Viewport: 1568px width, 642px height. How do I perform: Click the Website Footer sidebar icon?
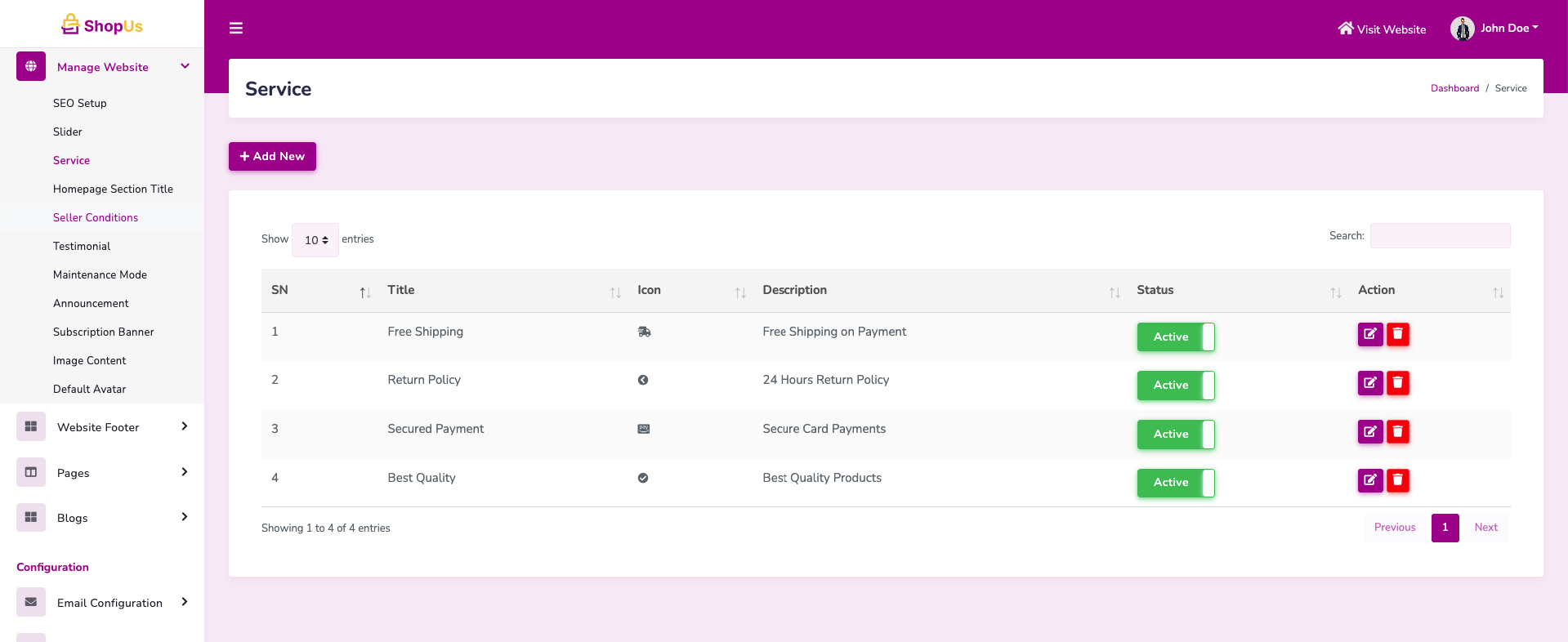coord(31,426)
